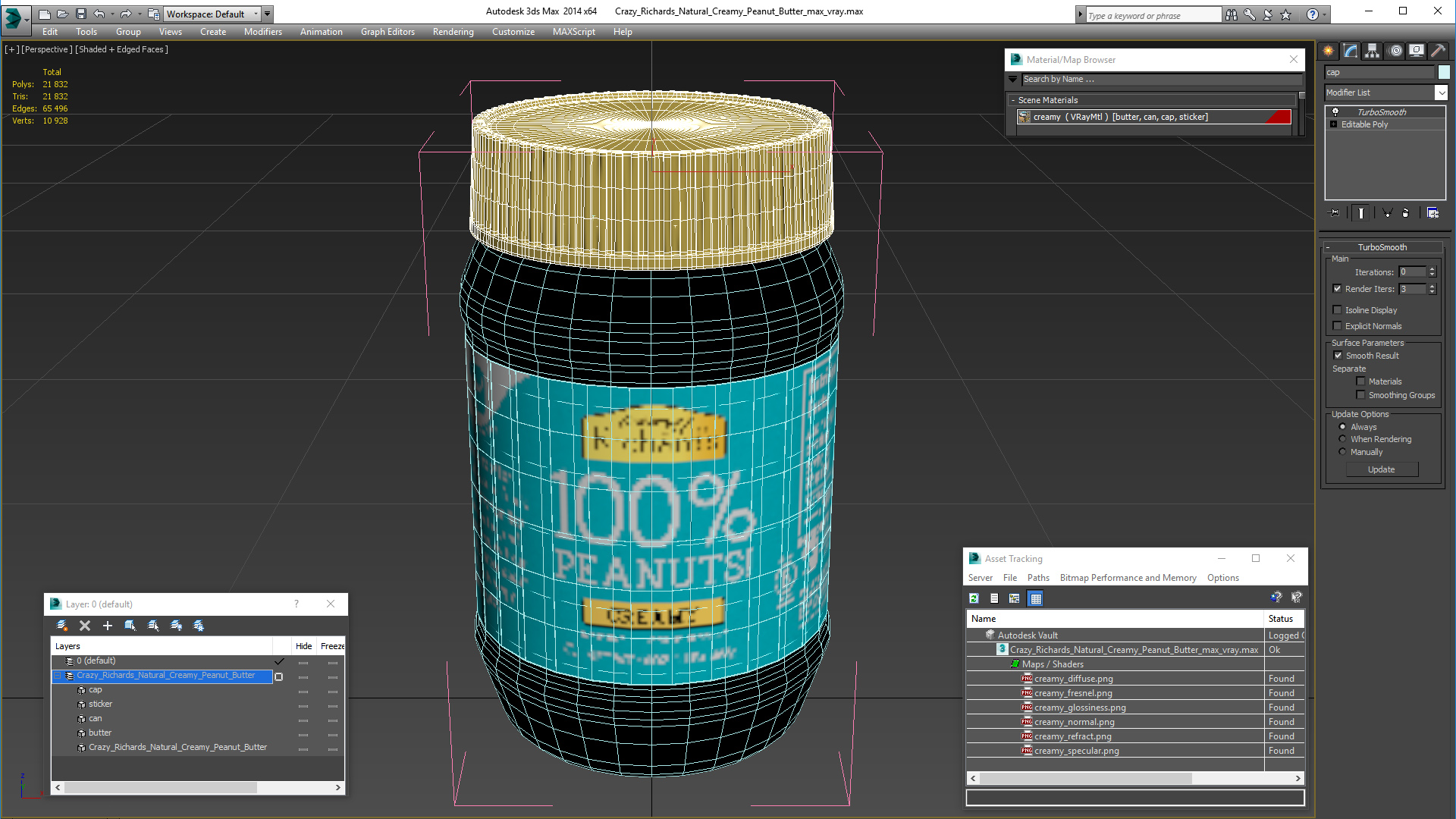
Task: Toggle the Render Iters checkbox
Action: point(1338,289)
